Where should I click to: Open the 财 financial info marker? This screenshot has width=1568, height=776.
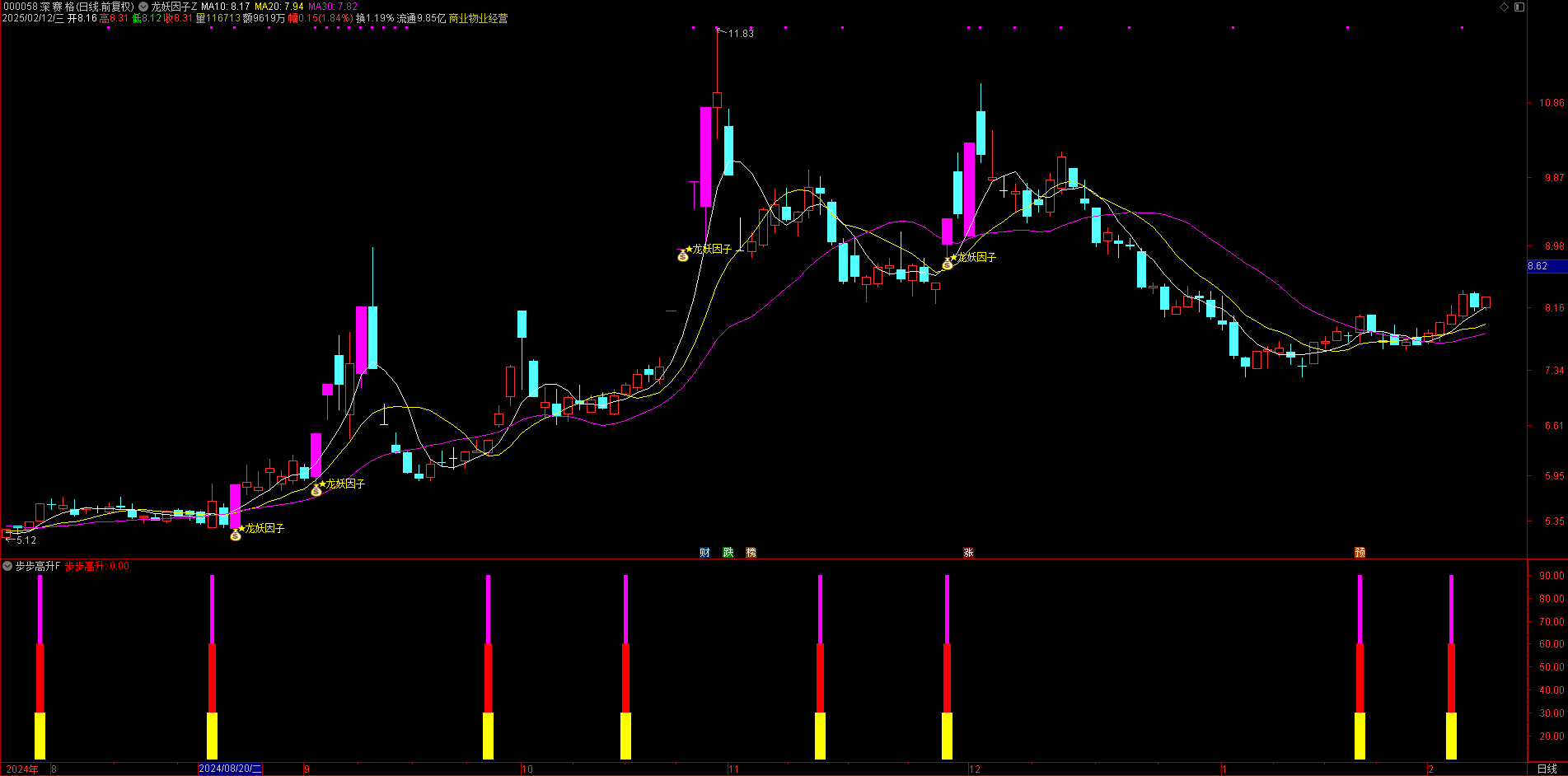pos(704,553)
